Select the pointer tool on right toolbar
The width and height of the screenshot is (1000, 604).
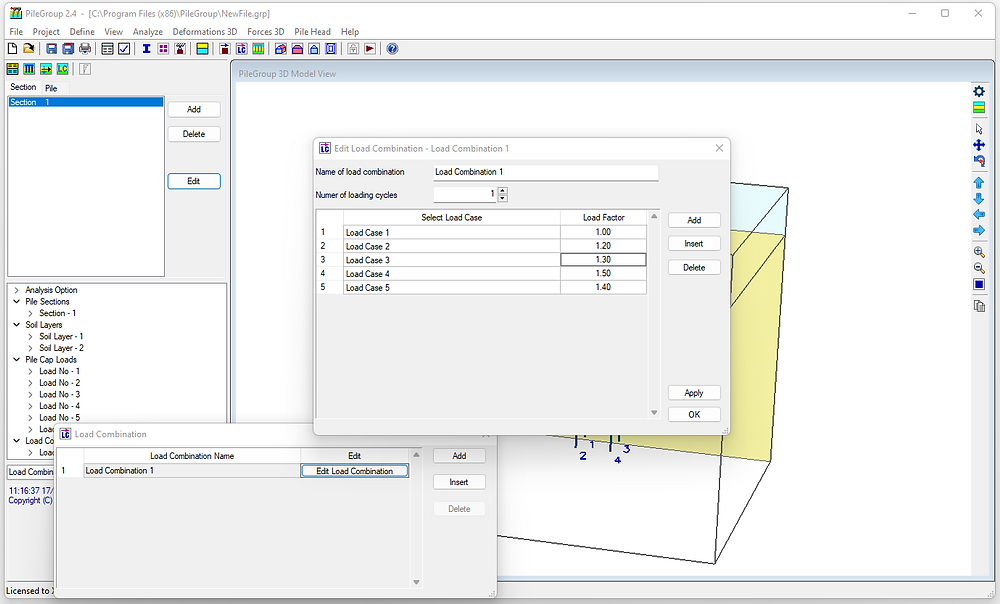(979, 128)
